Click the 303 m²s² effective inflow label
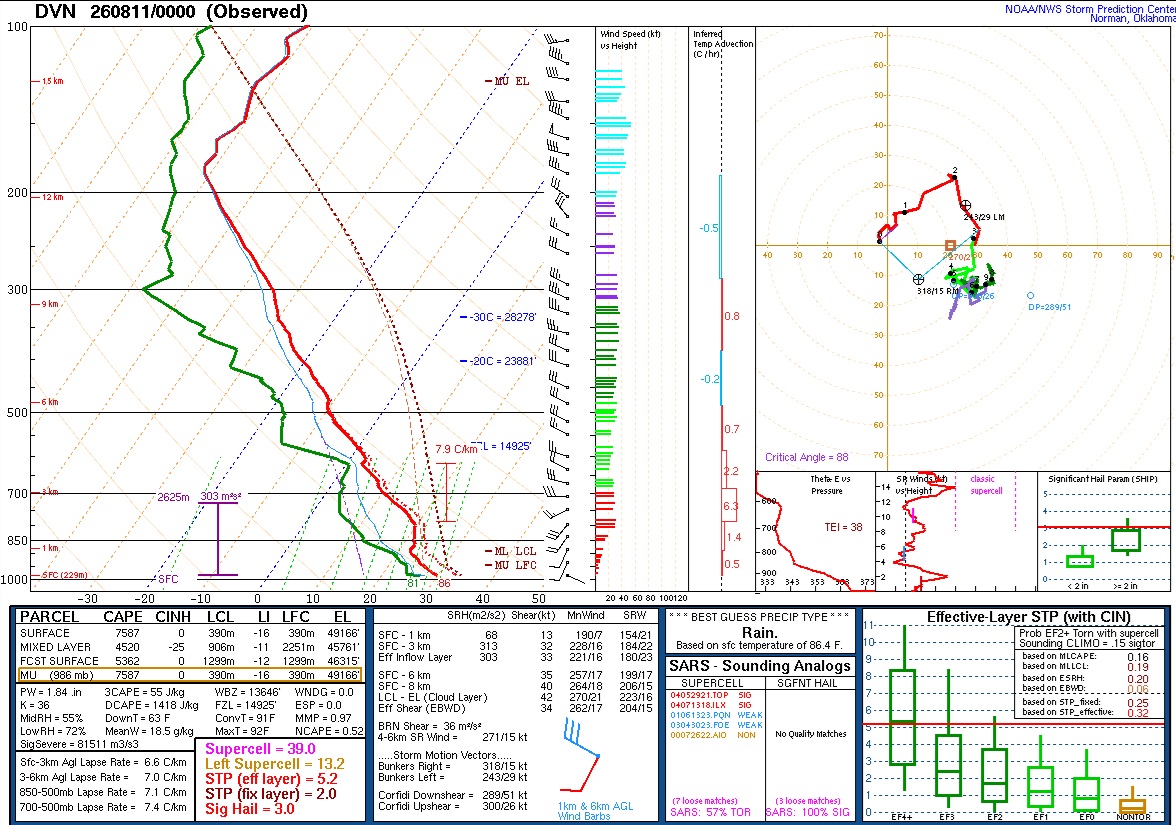The image size is (1176, 825). (220, 496)
